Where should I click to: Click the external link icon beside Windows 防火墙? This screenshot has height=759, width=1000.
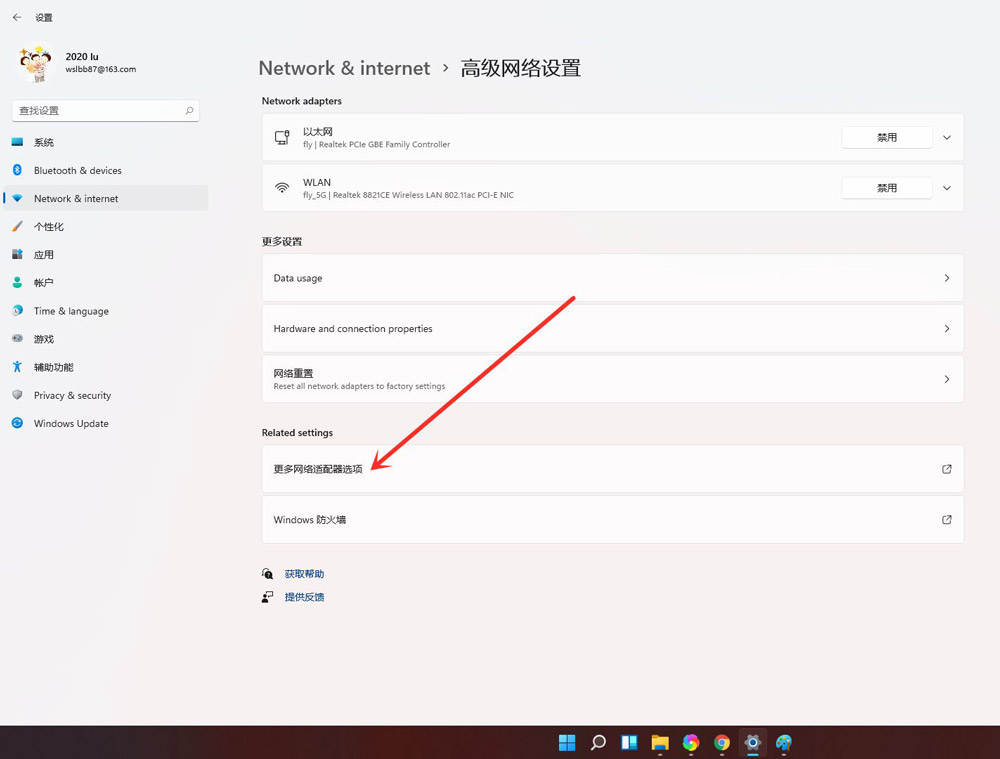946,519
